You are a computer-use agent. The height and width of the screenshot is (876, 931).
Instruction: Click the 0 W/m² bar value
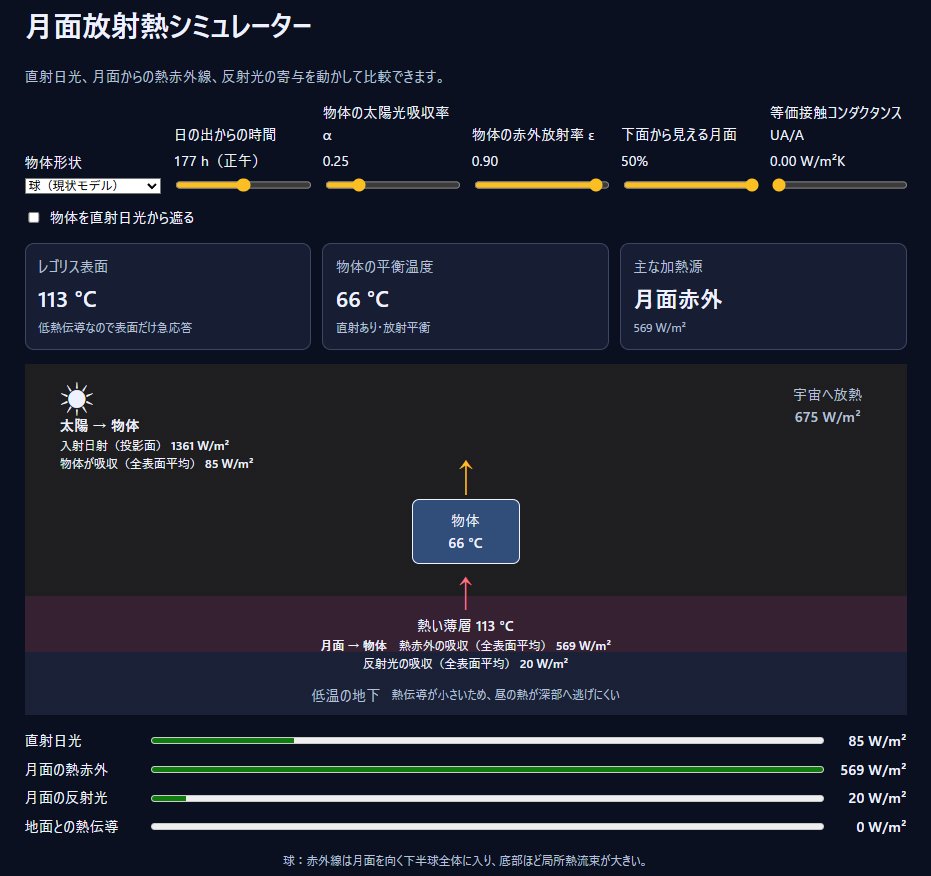coord(881,827)
